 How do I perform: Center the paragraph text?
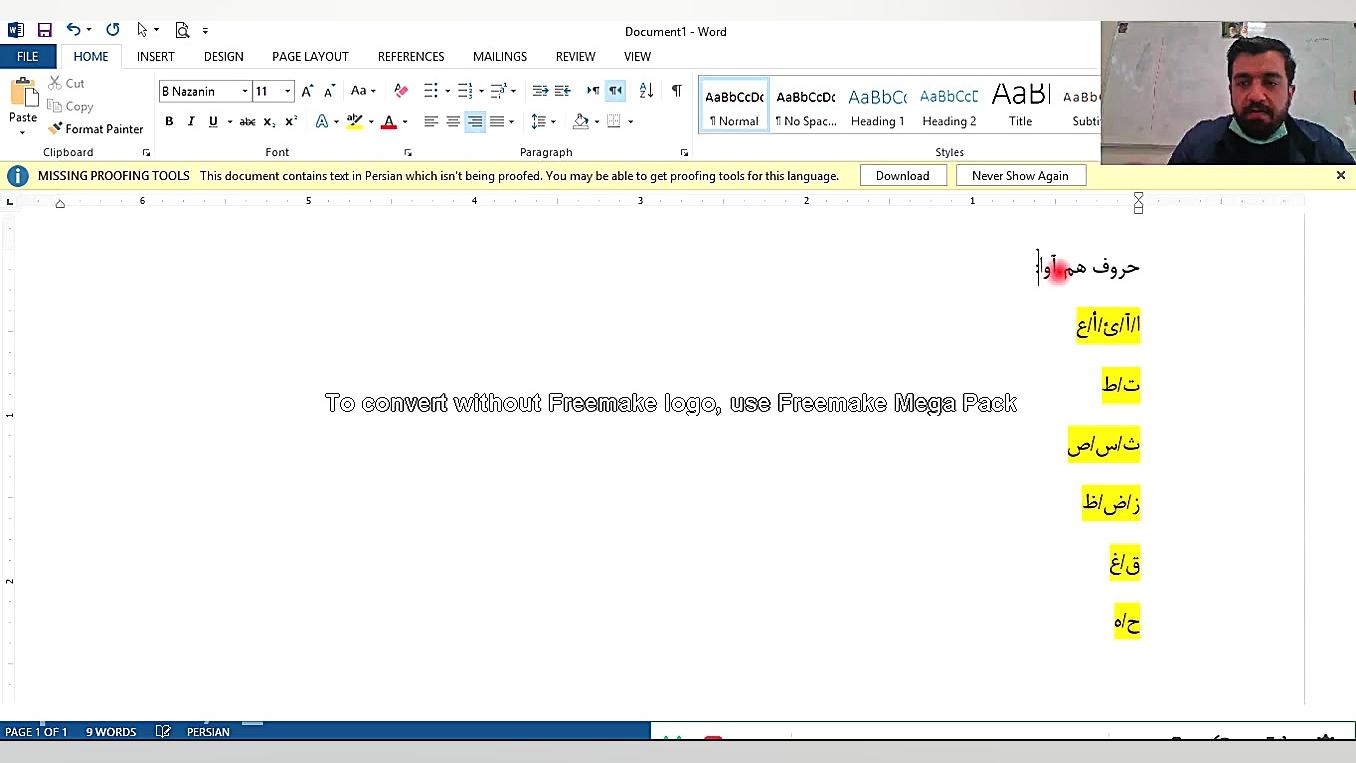coord(453,122)
